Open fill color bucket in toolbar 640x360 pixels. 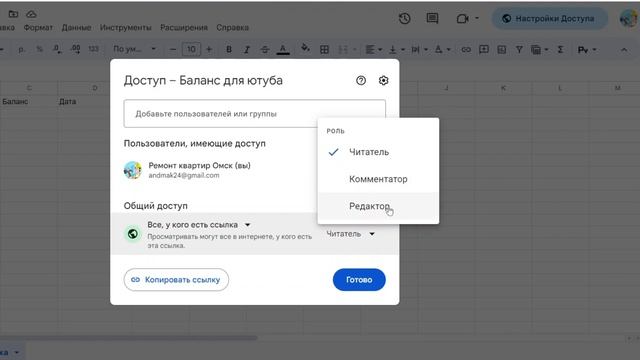pyautogui.click(x=305, y=49)
